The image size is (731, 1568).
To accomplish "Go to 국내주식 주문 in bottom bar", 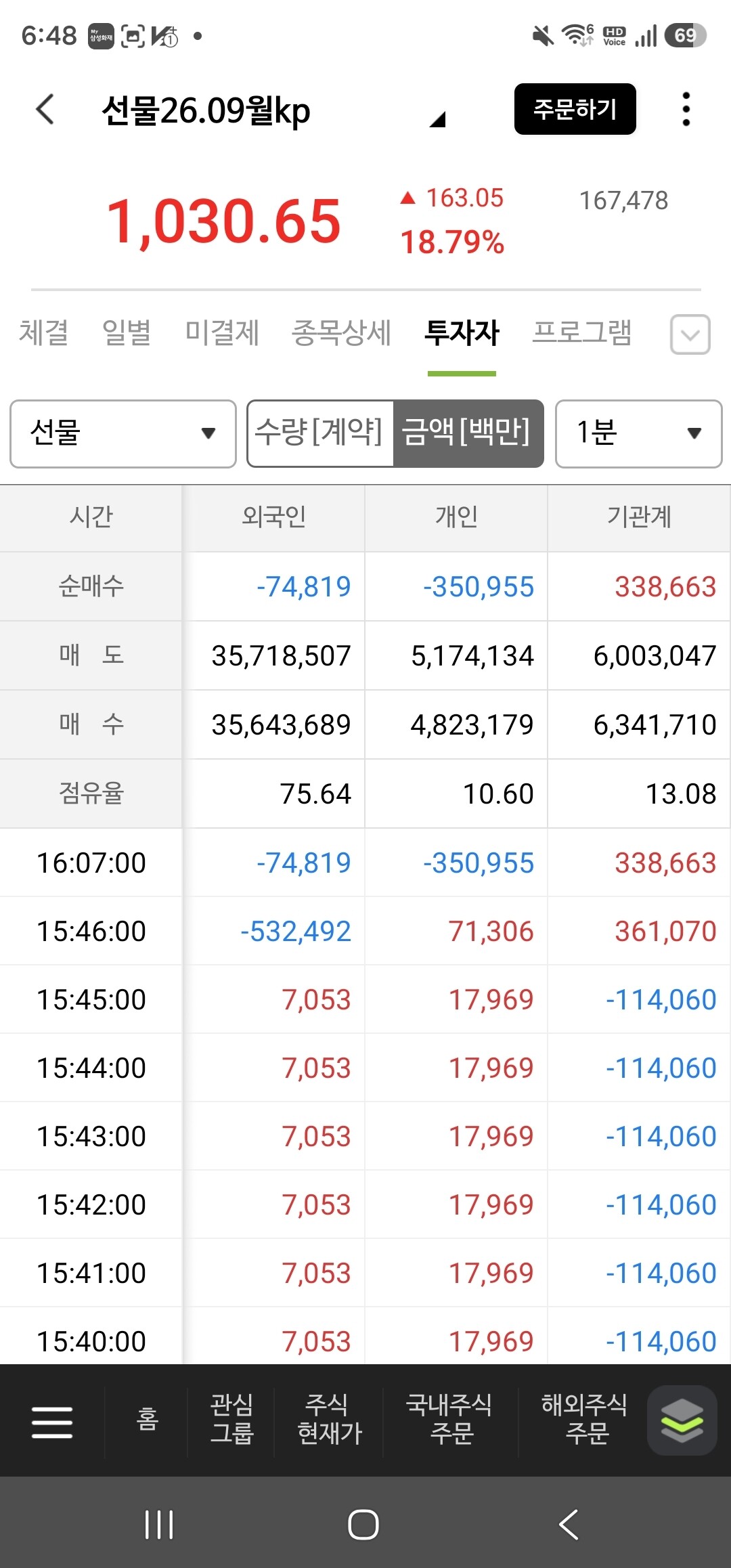I will point(449,1419).
